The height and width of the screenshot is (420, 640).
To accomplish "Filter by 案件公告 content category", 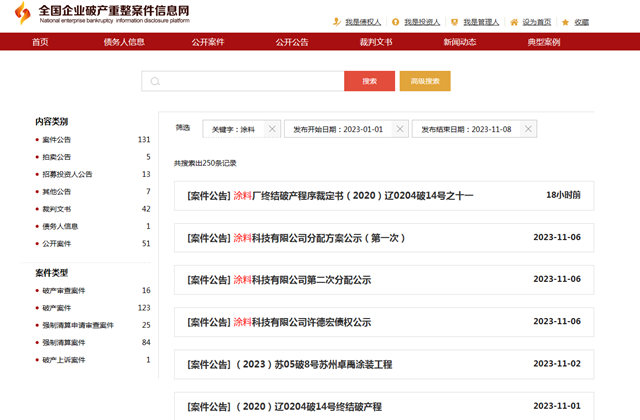I will click(x=58, y=140).
